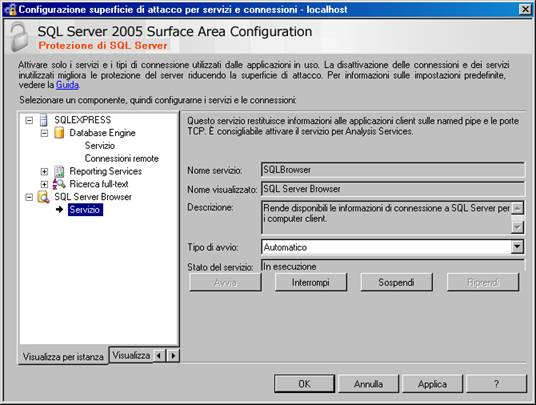Click inside the Descrizione text box
The image size is (536, 405).
point(386,217)
